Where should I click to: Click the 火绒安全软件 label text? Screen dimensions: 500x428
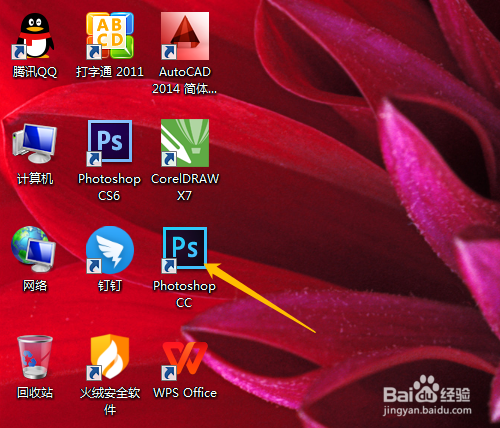coord(110,401)
